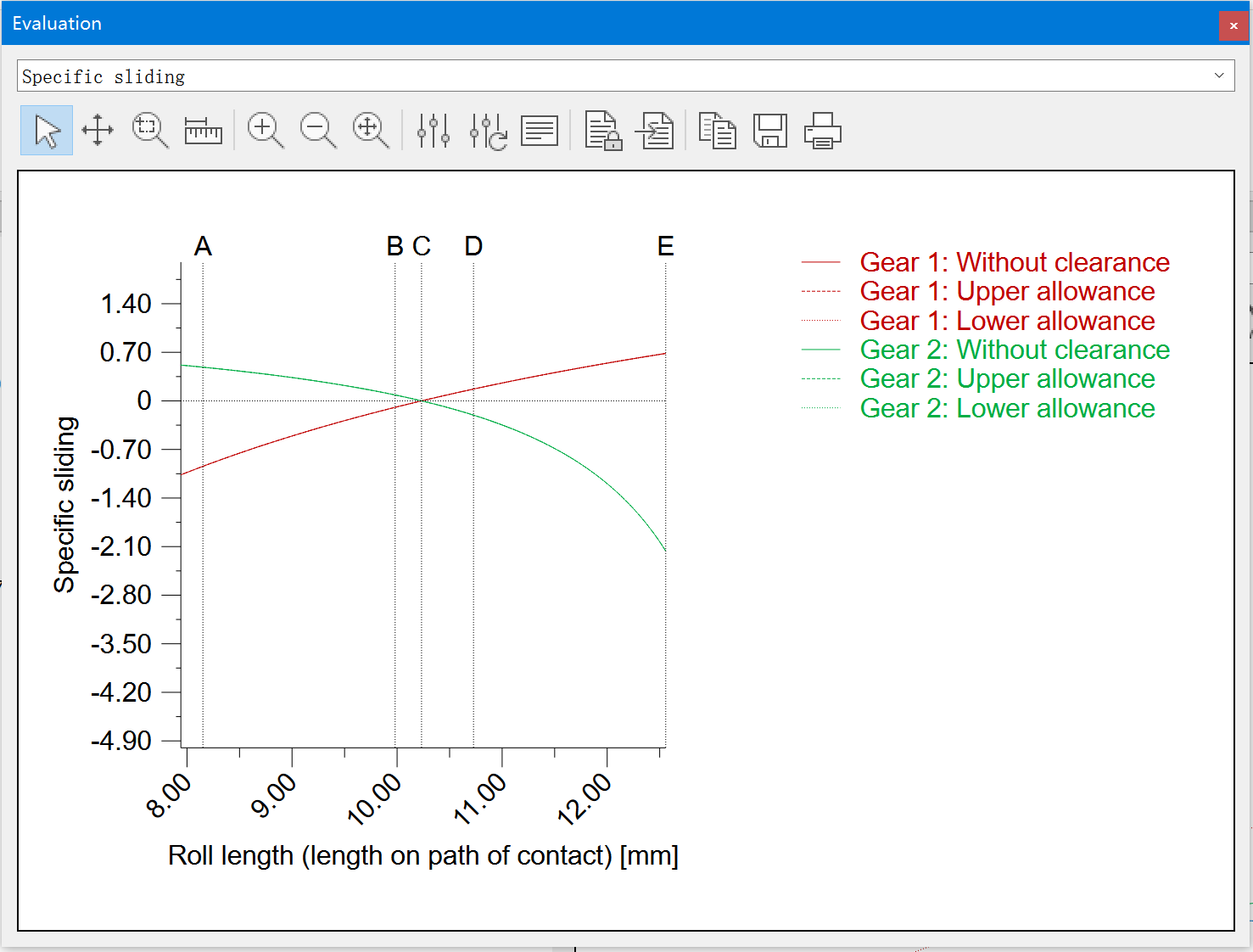The width and height of the screenshot is (1253, 952).
Task: Click the zoom out magnifier icon
Action: 318,131
